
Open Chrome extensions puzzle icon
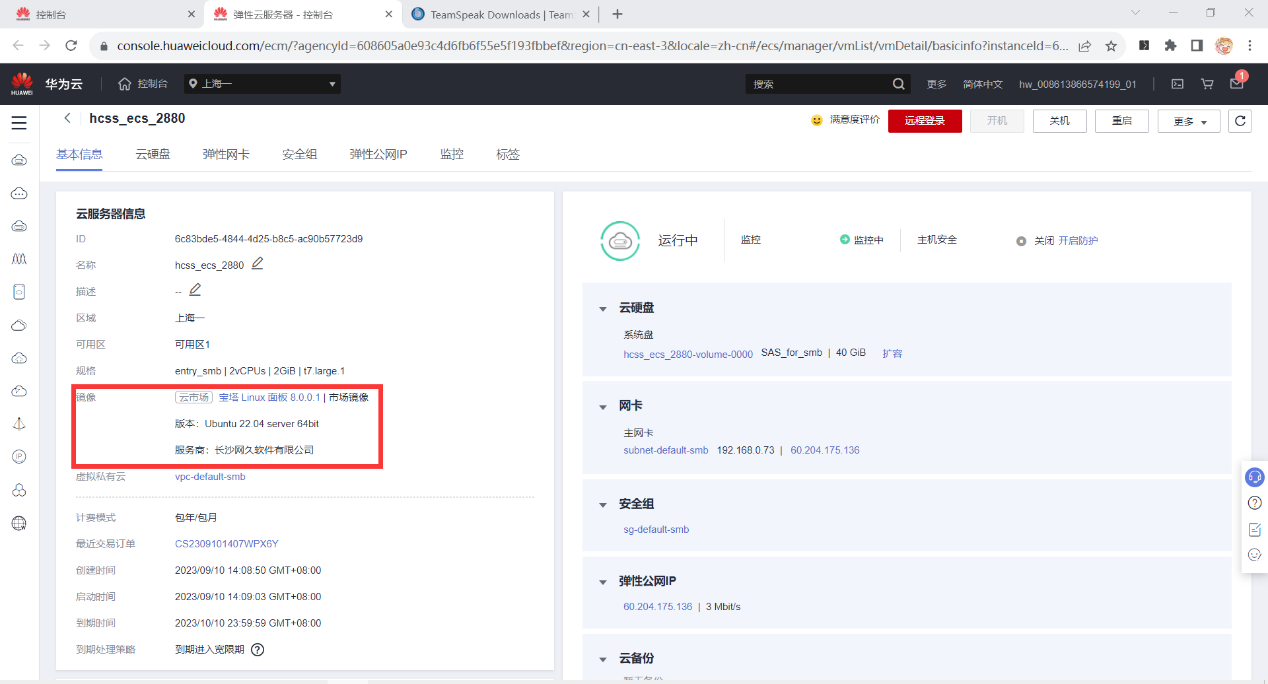click(1171, 46)
